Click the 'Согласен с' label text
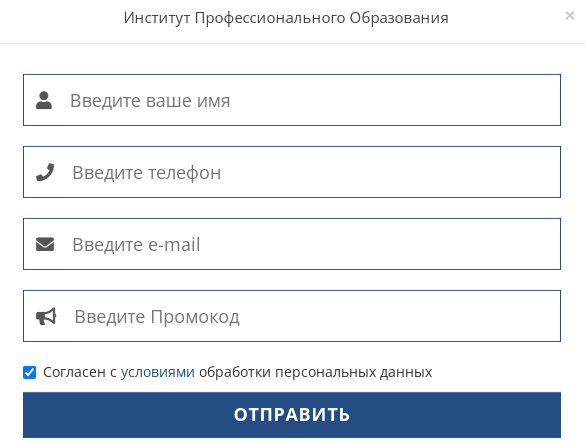This screenshot has height=447, width=585. click(80, 372)
